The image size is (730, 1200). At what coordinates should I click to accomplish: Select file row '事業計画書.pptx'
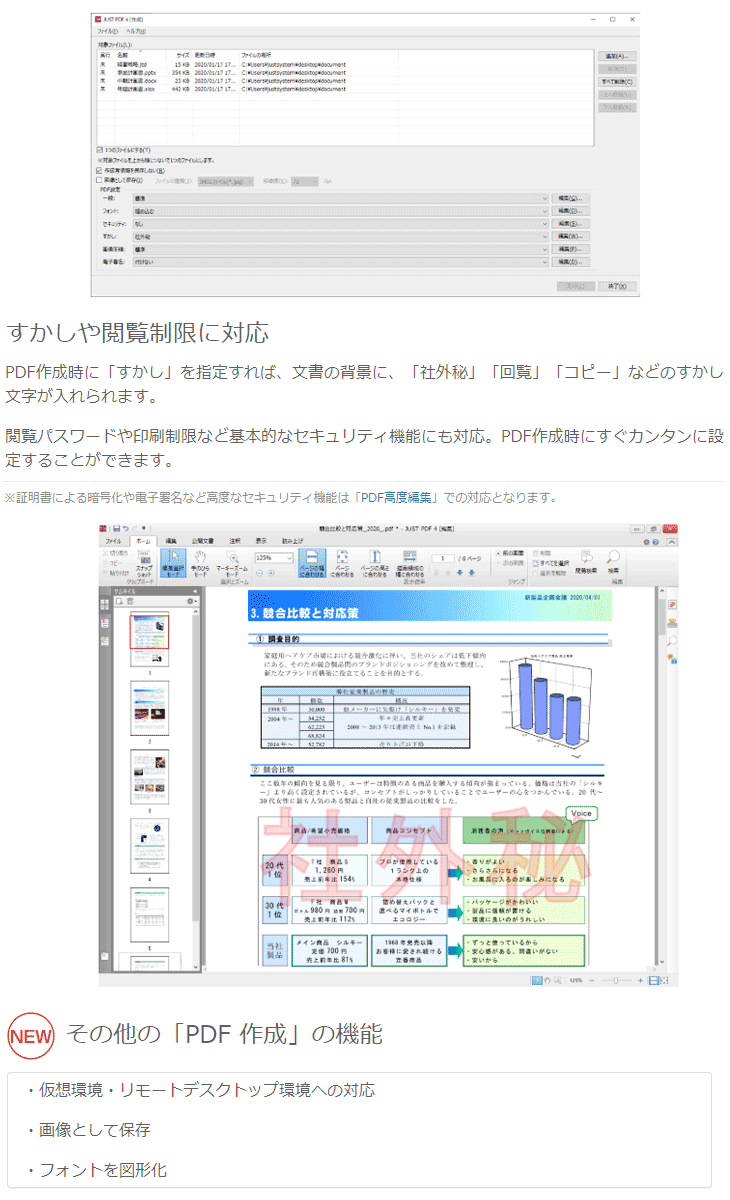pos(345,73)
